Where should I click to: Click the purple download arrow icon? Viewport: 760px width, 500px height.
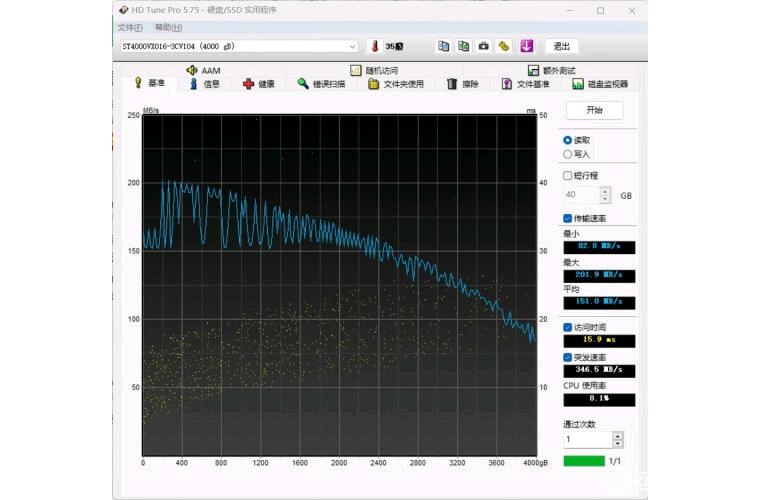pos(526,46)
